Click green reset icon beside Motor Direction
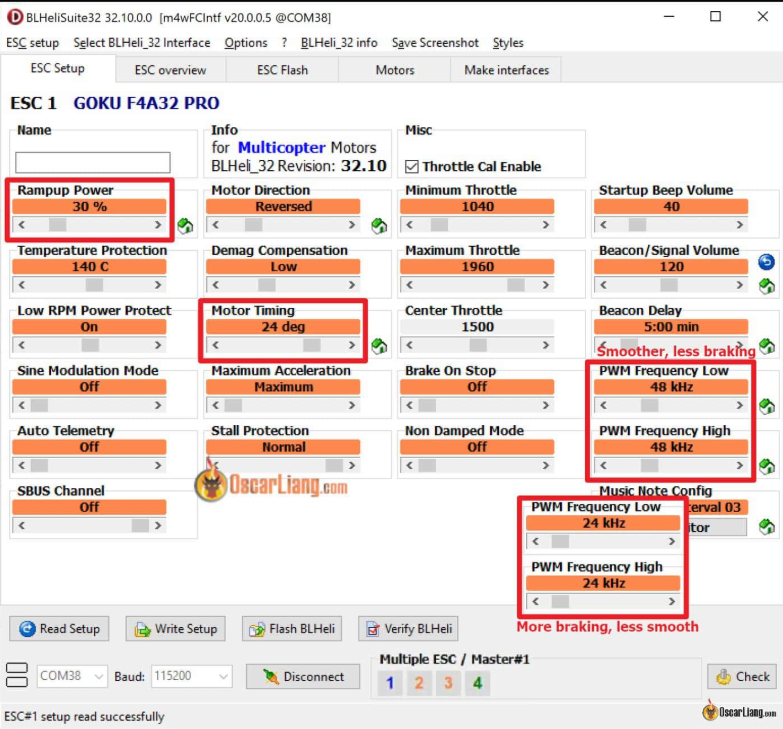 pyautogui.click(x=379, y=226)
